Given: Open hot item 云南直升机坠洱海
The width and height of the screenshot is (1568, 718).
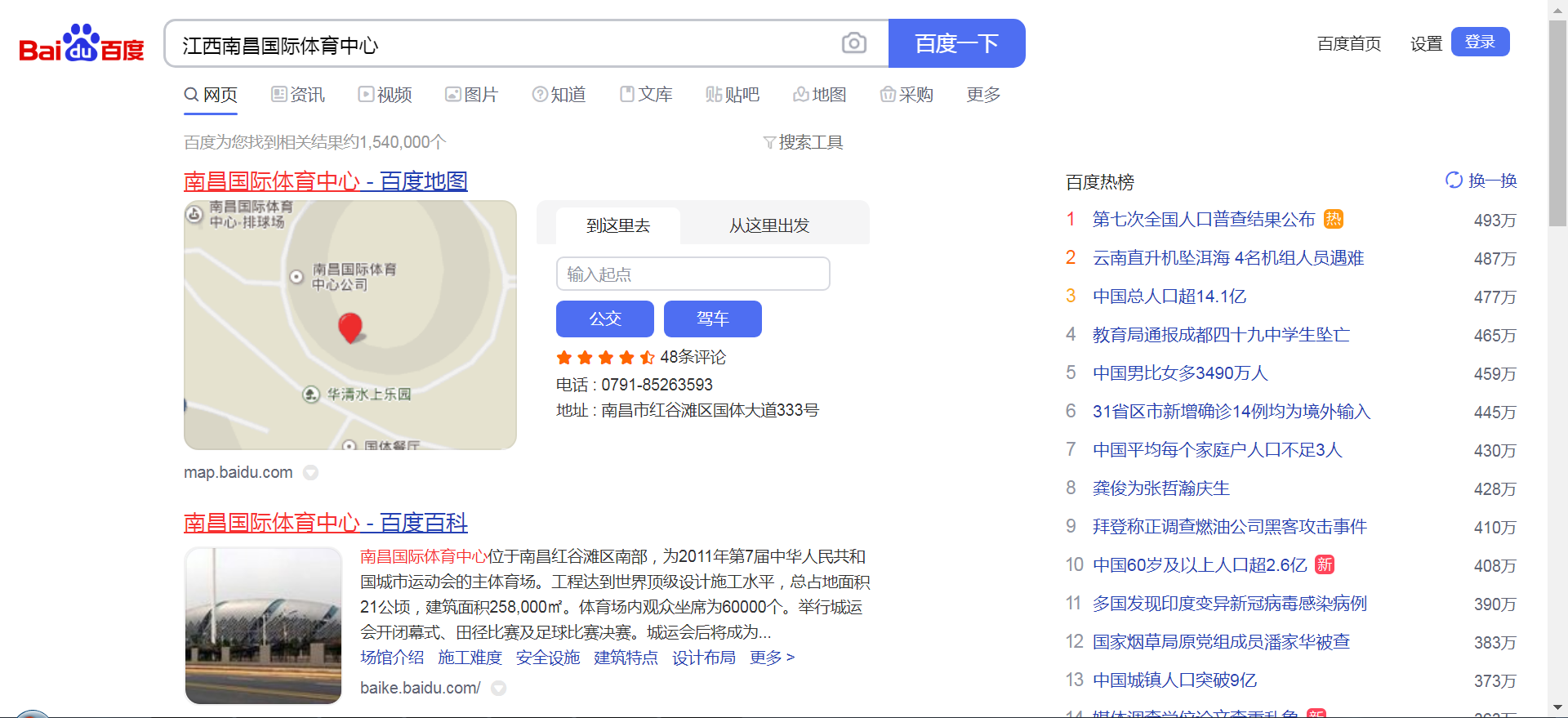Looking at the screenshot, I should coord(1228,257).
